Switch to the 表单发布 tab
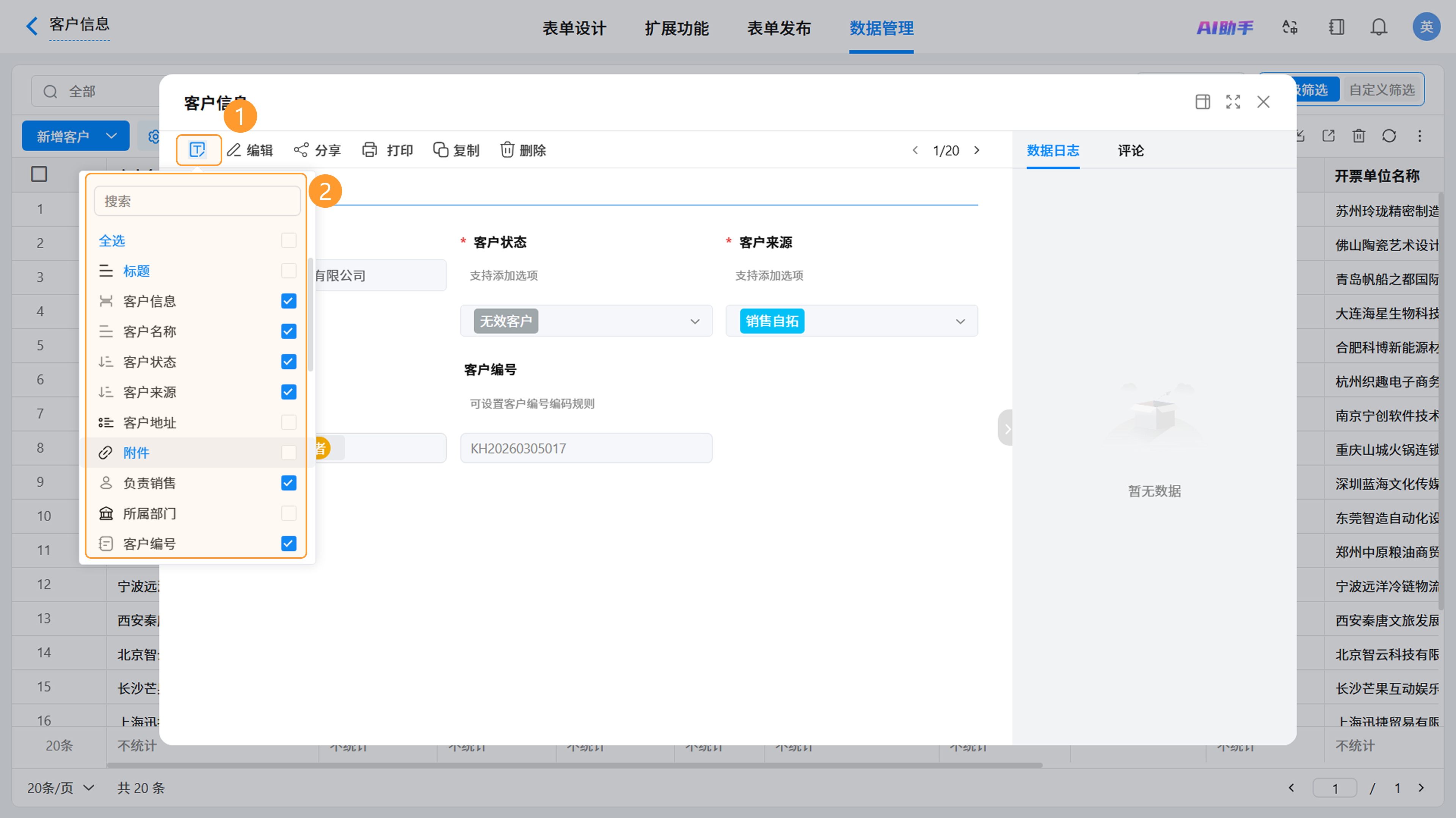 click(x=779, y=28)
